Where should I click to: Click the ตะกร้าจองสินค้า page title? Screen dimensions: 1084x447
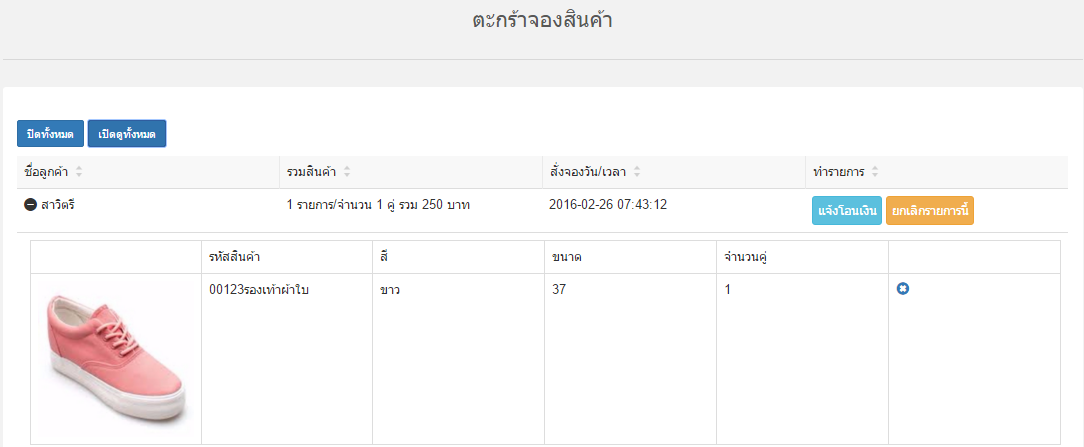(543, 21)
